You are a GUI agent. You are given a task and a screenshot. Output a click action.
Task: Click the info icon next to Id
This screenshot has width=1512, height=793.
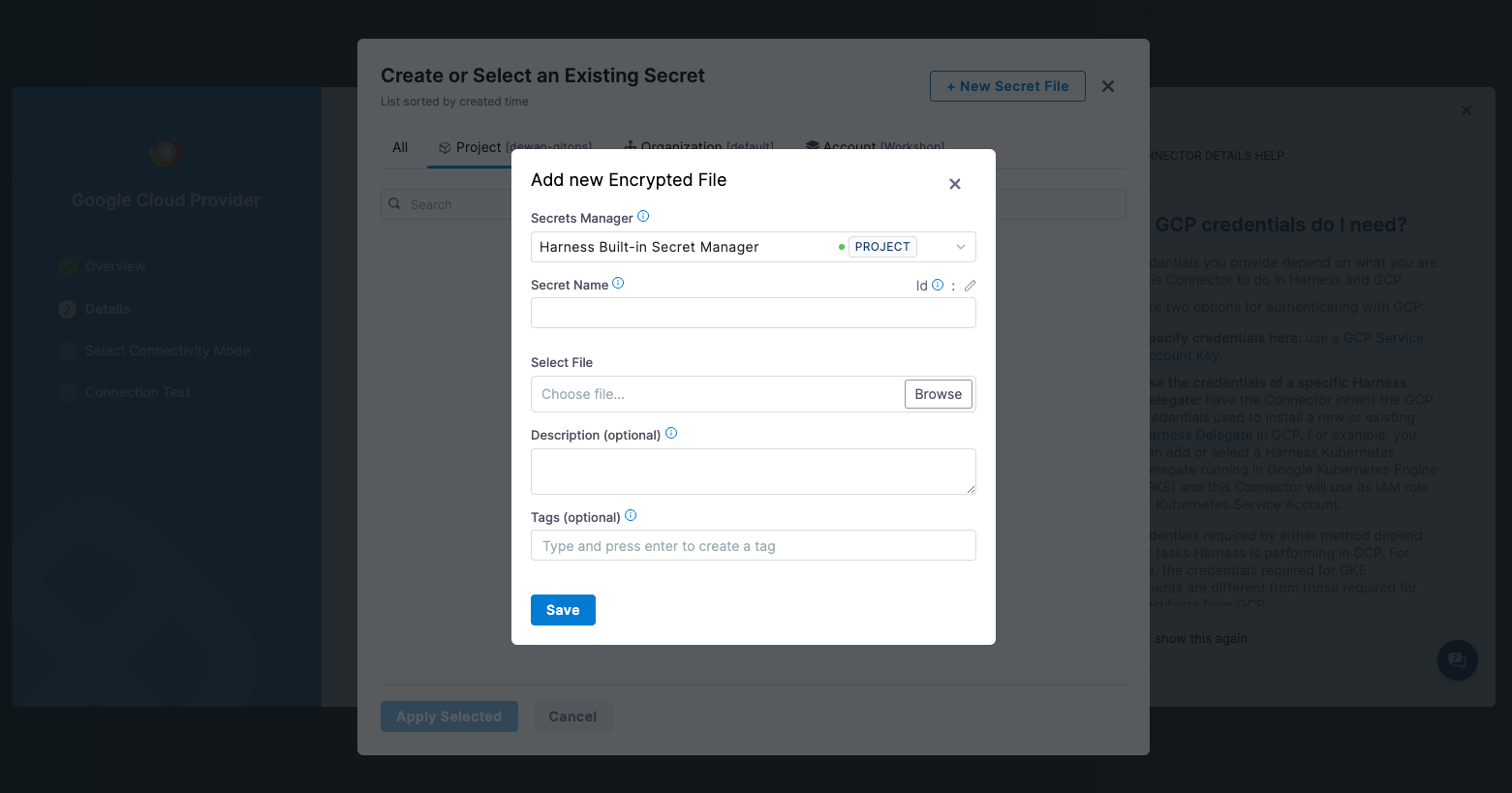coord(938,285)
